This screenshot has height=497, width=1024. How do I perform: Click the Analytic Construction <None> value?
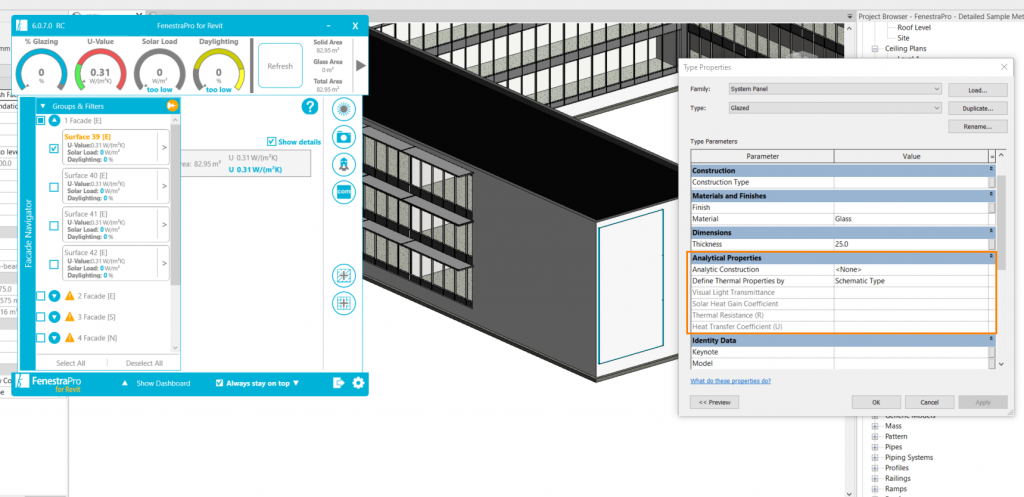coord(910,269)
